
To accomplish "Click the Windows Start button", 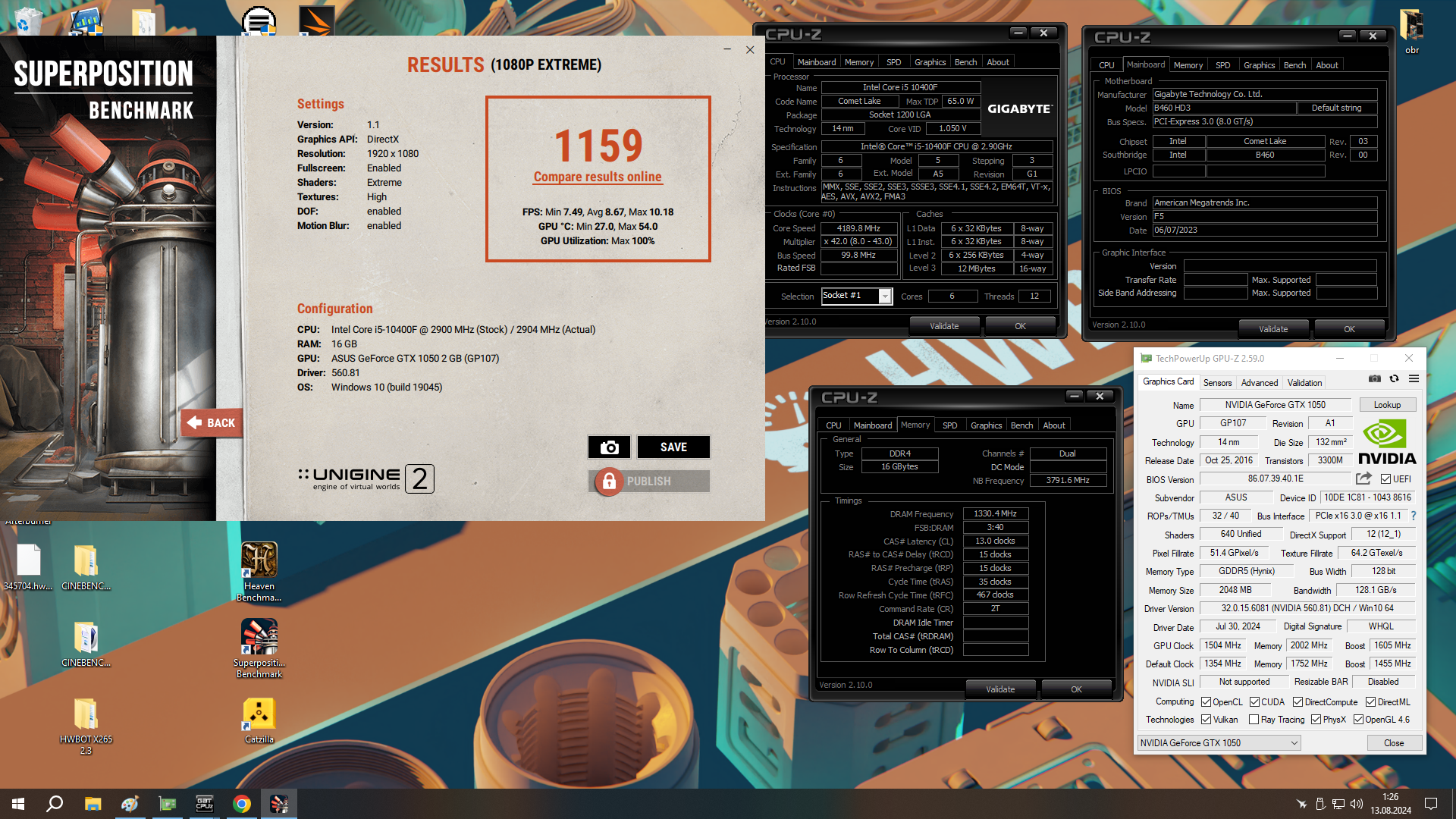I will click(18, 804).
